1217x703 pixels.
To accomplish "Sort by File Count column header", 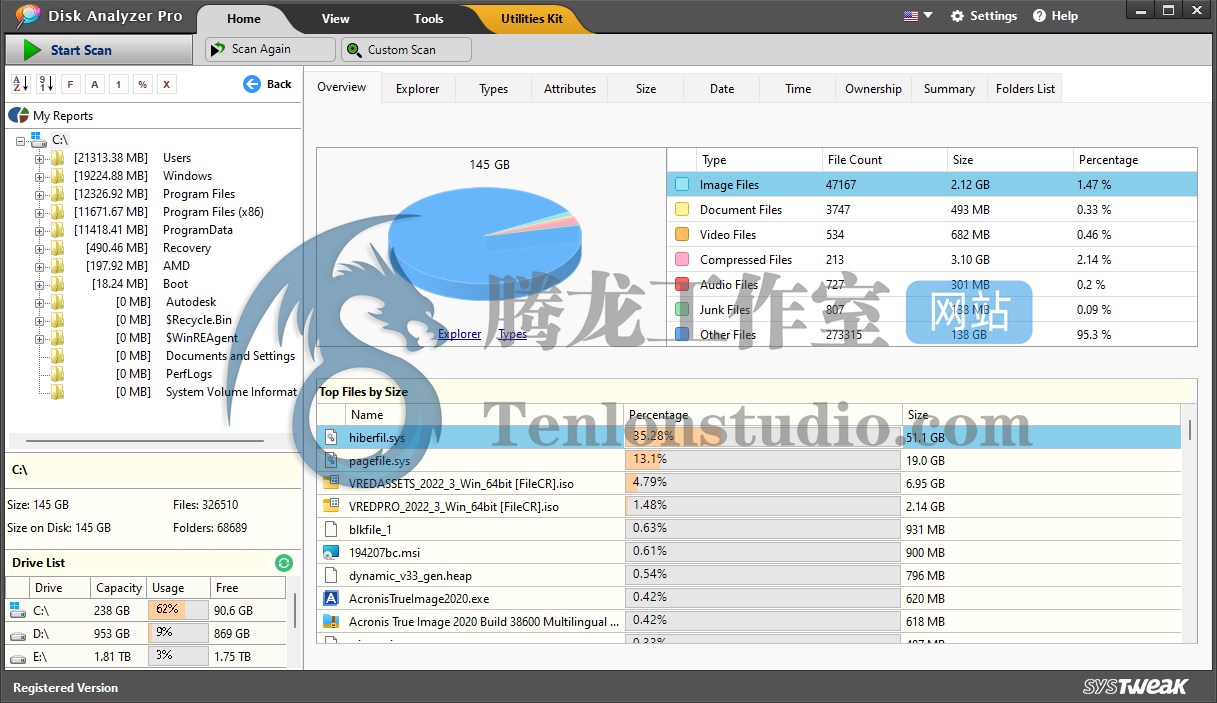I will coord(884,160).
